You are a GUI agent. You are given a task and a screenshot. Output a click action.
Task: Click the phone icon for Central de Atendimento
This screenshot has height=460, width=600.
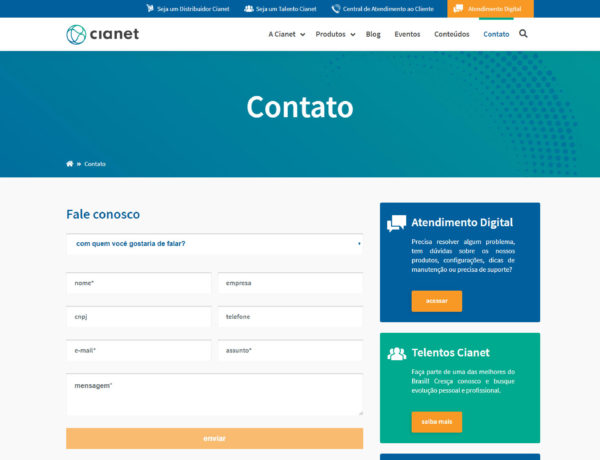(336, 8)
